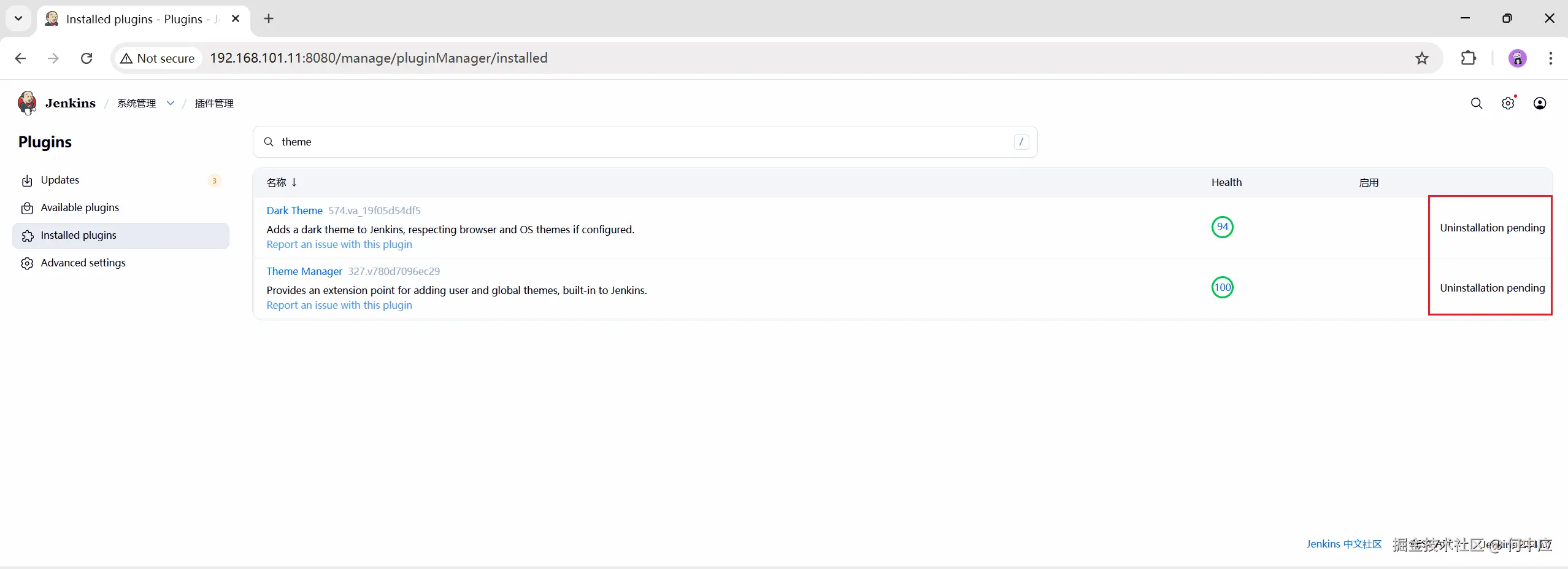Click the health score 100 badge for Theme Manager
The image size is (1568, 569).
tap(1223, 287)
